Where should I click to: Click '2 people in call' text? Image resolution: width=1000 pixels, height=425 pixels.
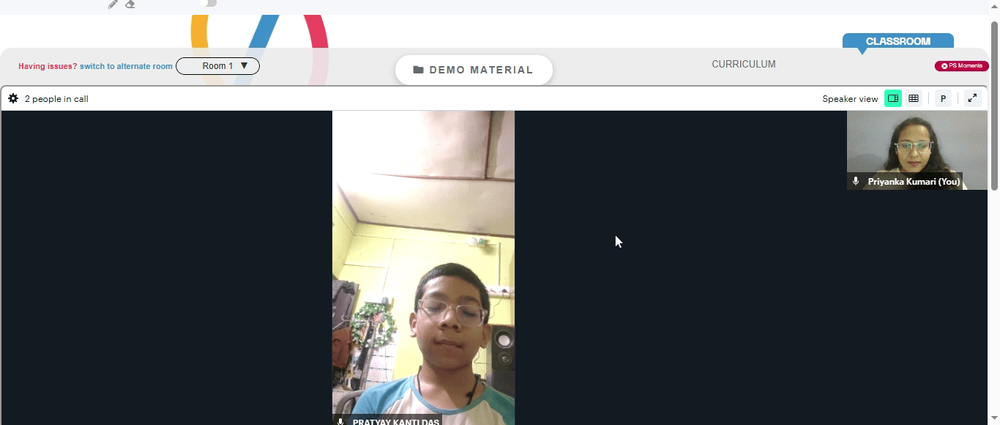(x=56, y=99)
